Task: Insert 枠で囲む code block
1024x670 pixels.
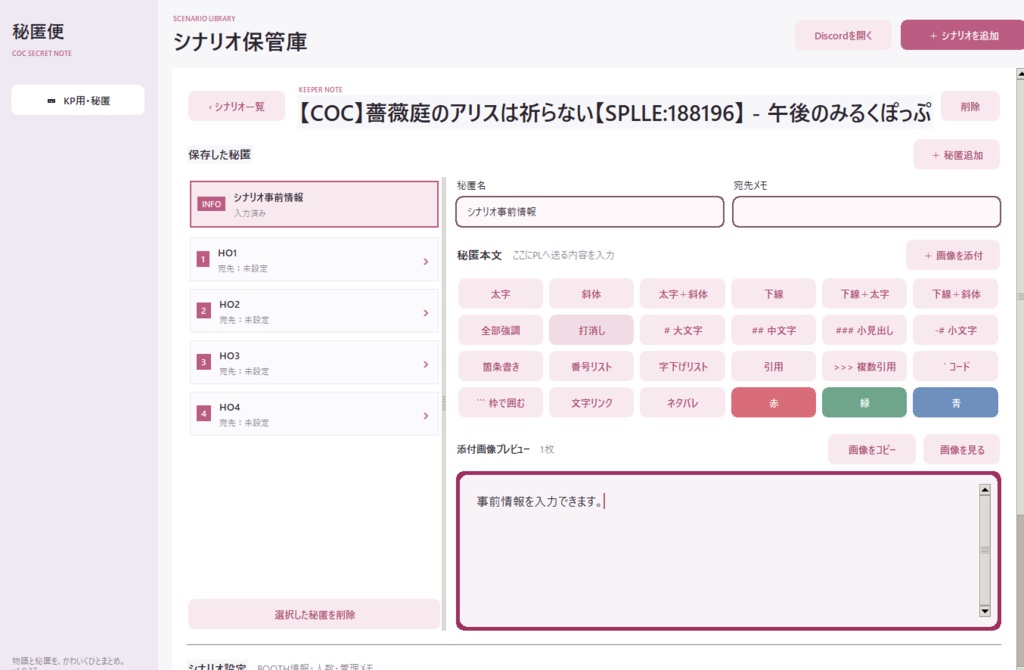Action: click(x=500, y=403)
